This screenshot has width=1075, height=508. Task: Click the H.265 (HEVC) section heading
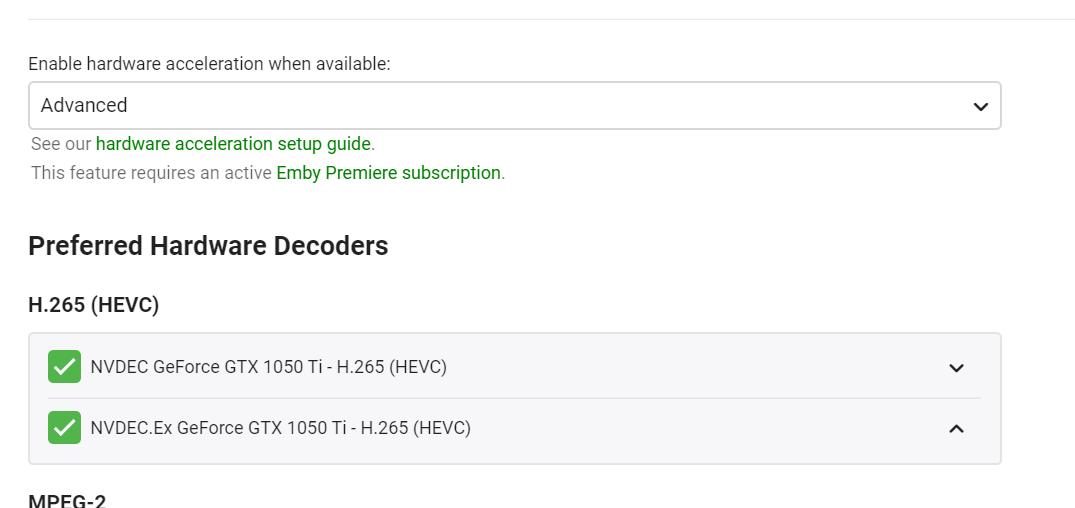(x=93, y=304)
